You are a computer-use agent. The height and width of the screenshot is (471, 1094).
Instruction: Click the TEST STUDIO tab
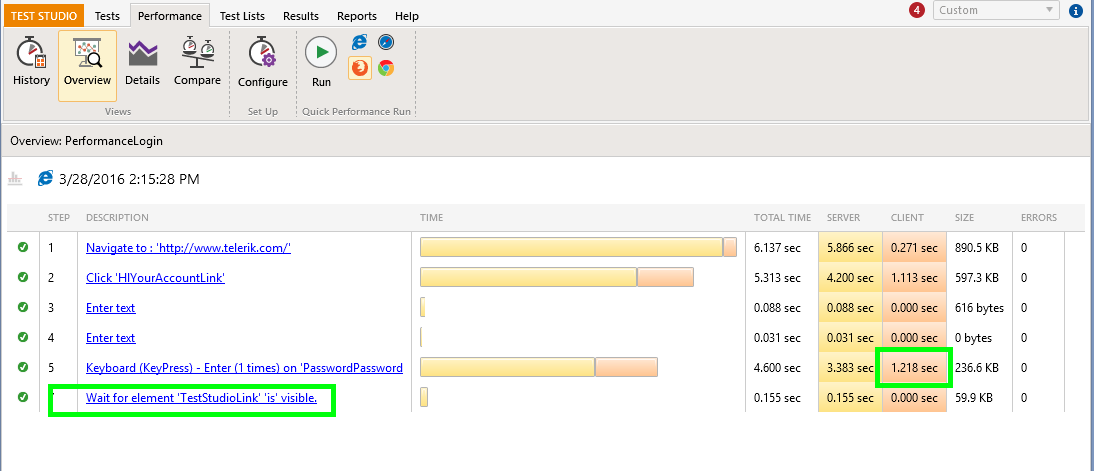tap(44, 15)
